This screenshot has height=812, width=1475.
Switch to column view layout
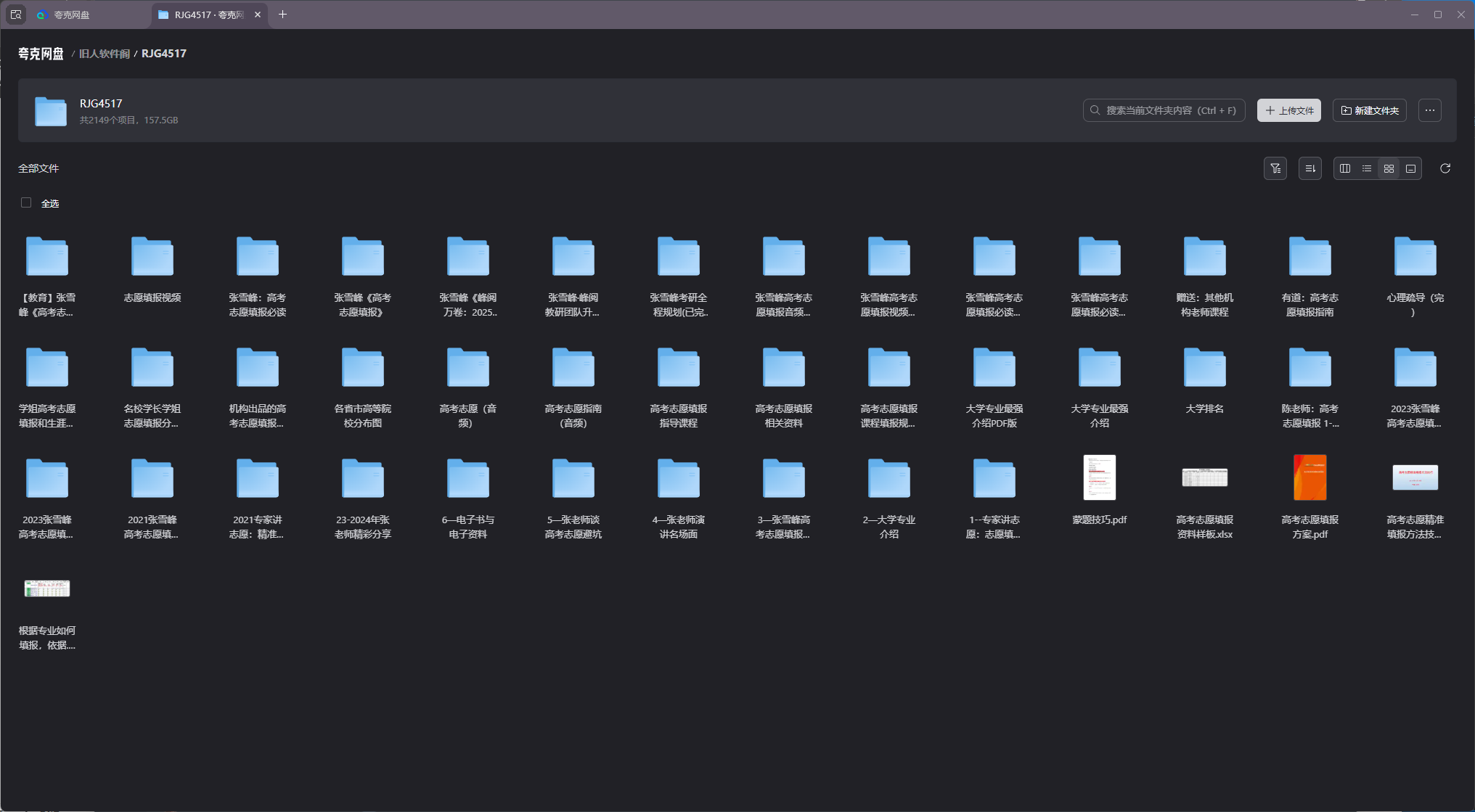click(1345, 168)
